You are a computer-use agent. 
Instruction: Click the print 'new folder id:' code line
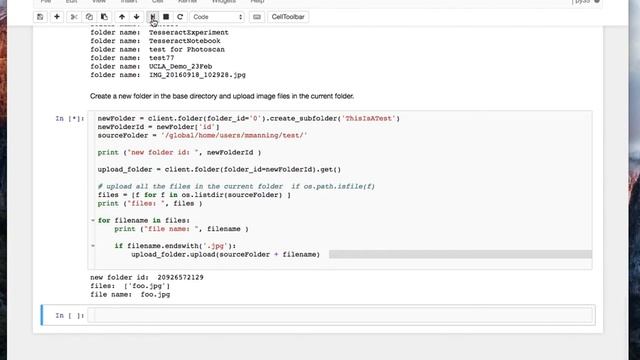(x=179, y=152)
